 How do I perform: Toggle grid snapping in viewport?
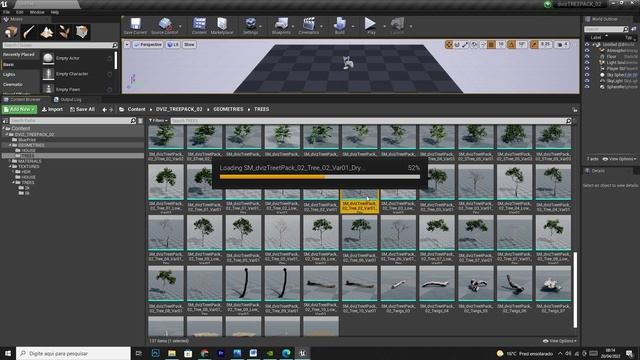click(x=491, y=44)
